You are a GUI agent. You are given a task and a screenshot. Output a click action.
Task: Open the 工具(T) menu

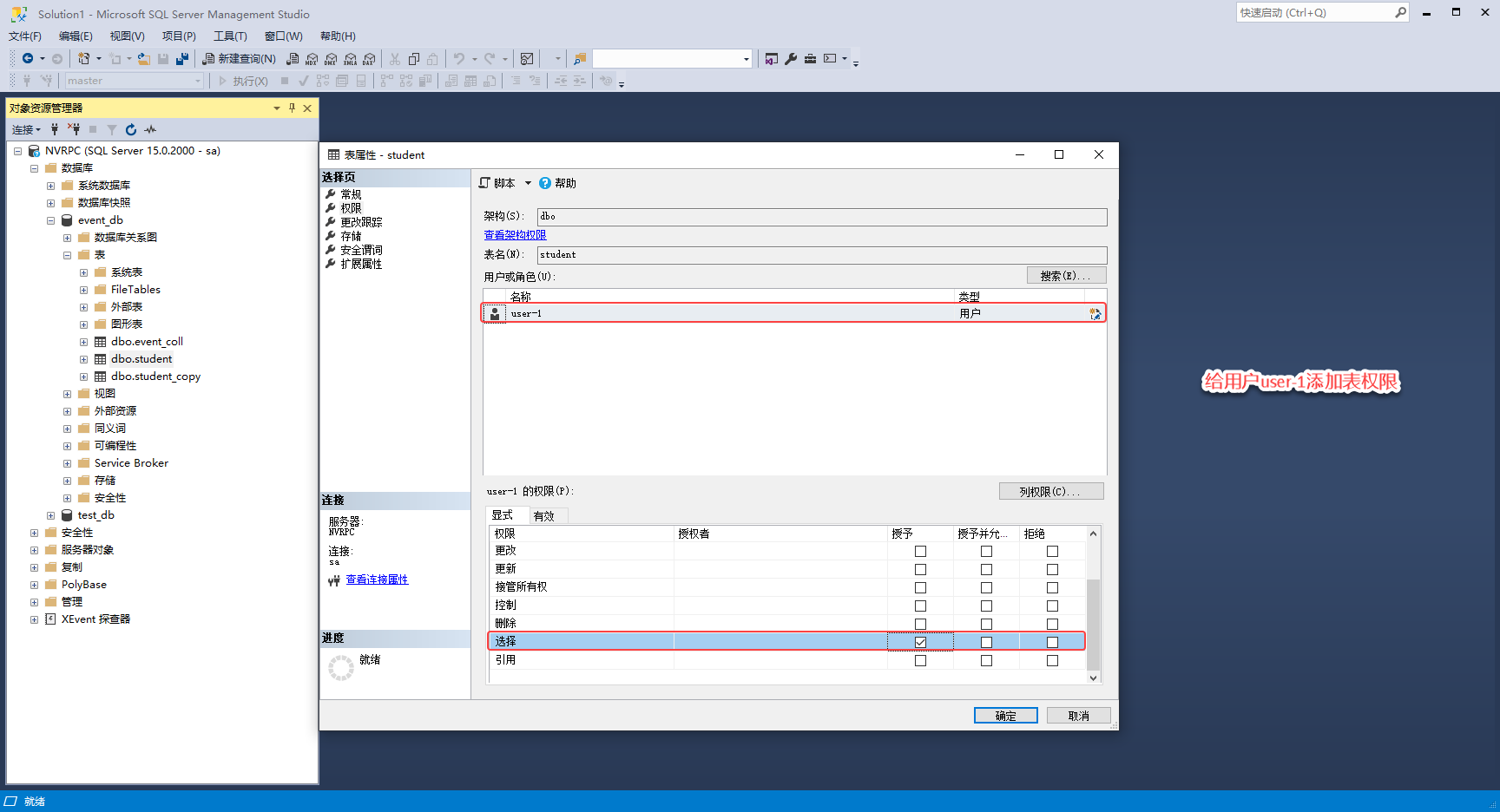tap(230, 36)
